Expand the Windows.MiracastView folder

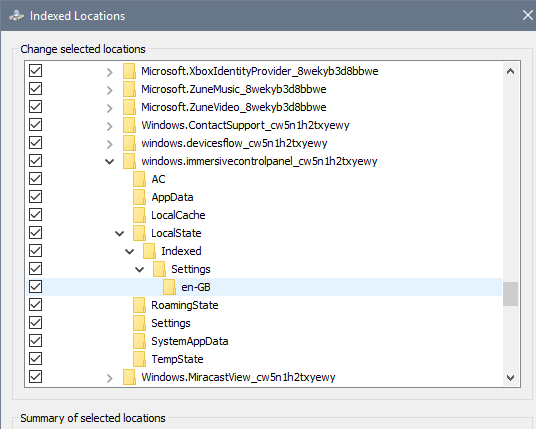click(109, 378)
